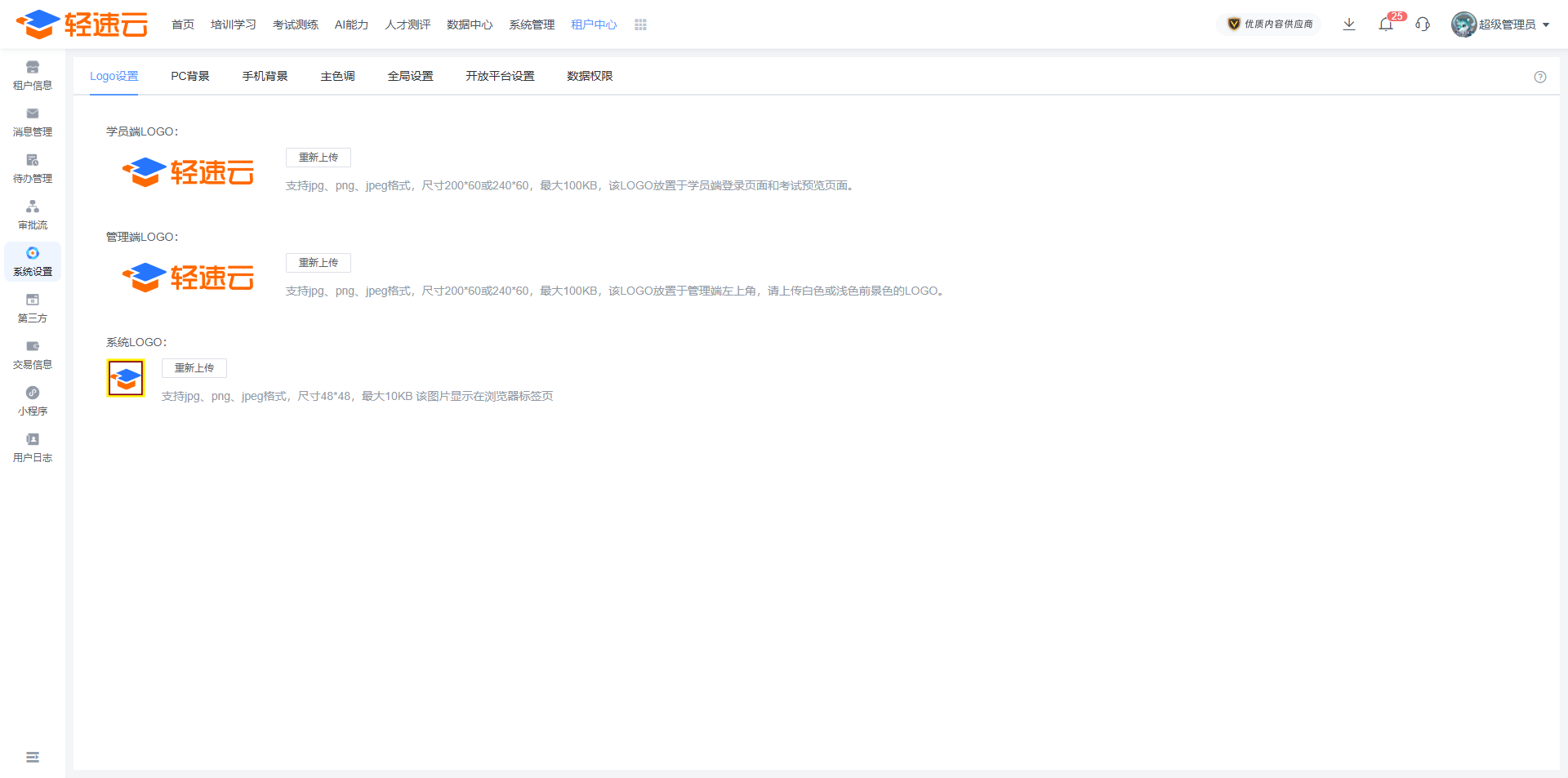
Task: Switch to the PC背景 tab
Action: click(189, 76)
